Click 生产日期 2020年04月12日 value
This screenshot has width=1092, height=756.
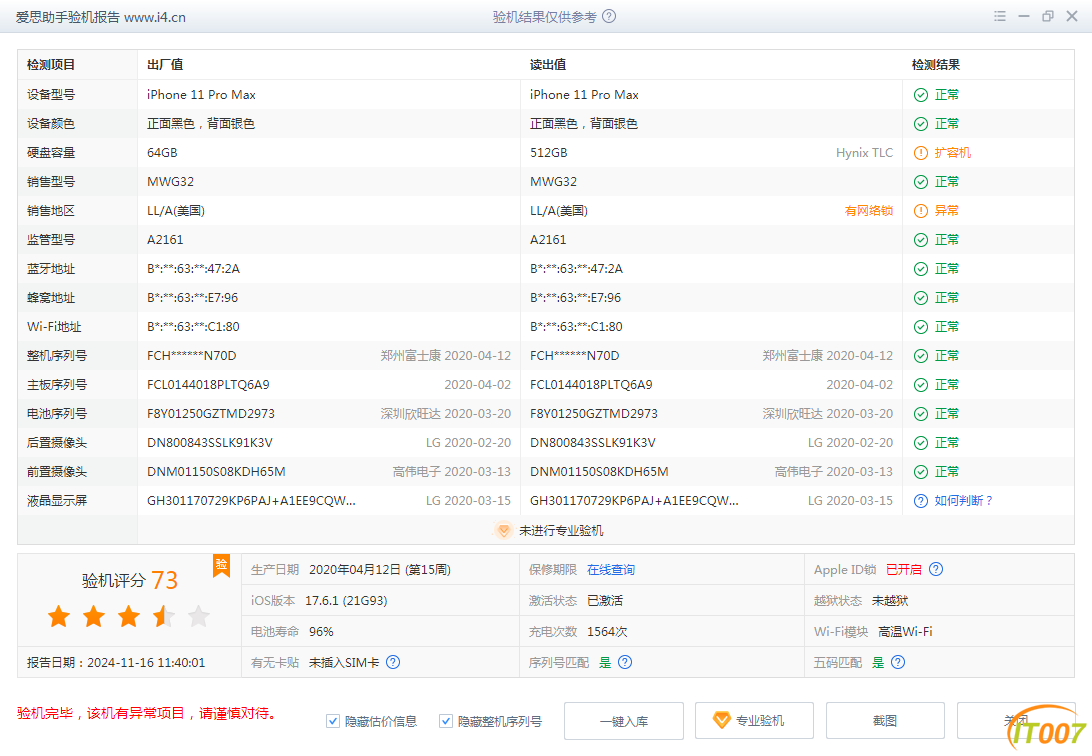380,569
